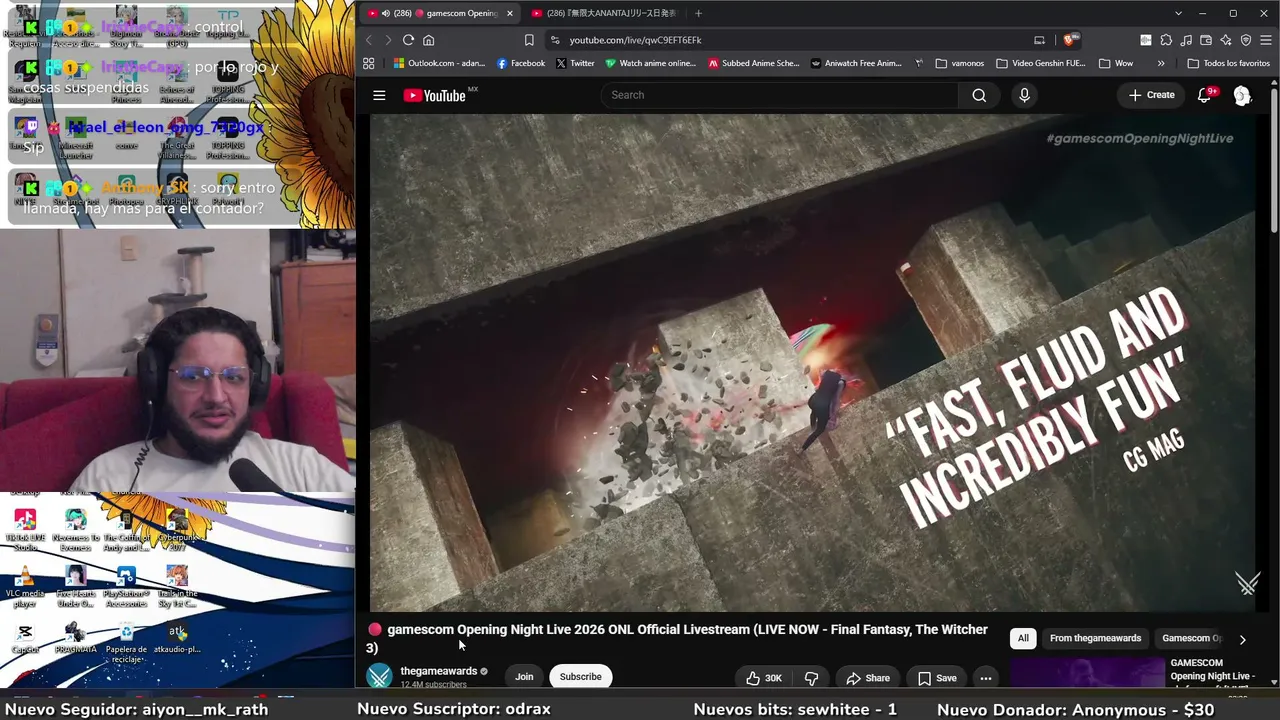Go back in the browser

coord(368,40)
